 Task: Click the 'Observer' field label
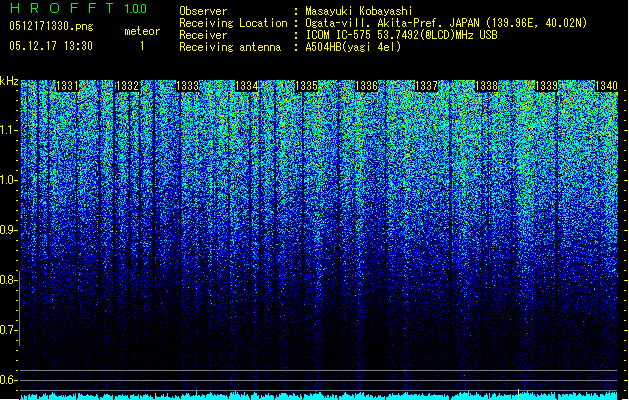203,11
